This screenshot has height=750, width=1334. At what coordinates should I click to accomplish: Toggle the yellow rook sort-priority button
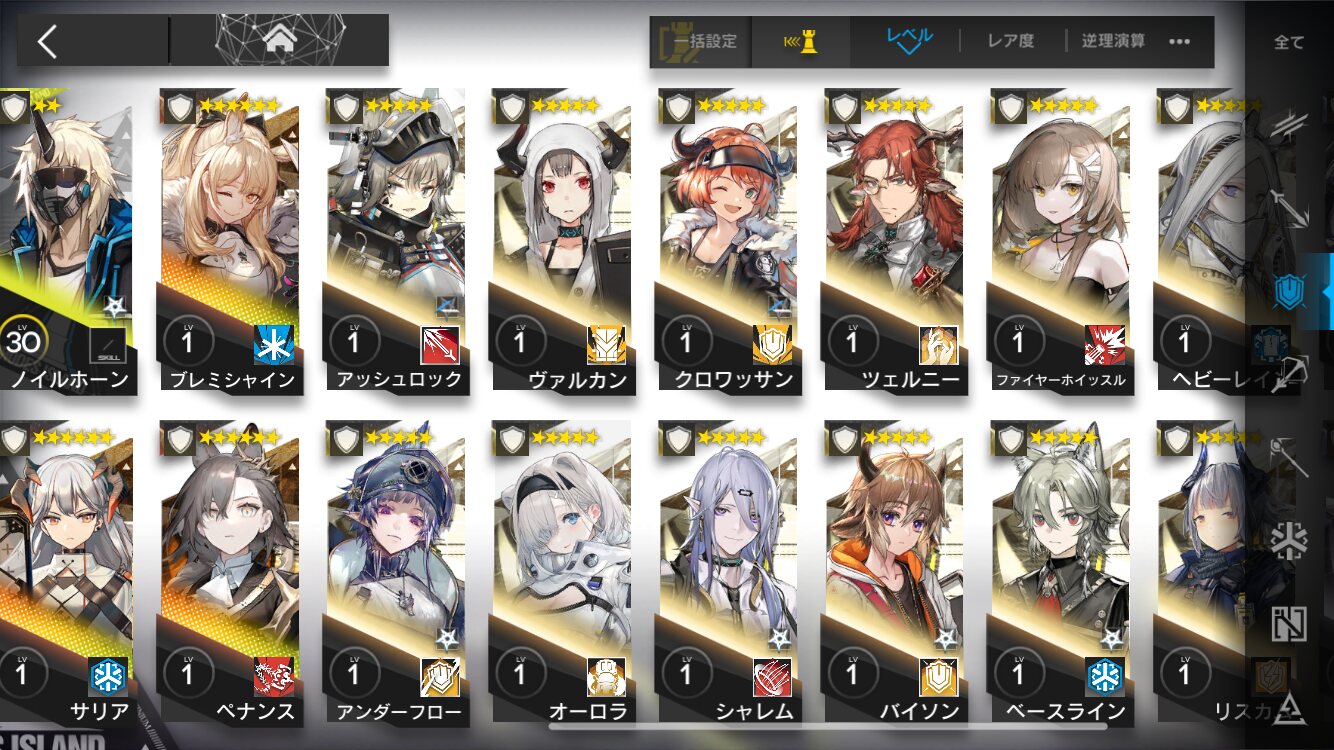tap(801, 42)
